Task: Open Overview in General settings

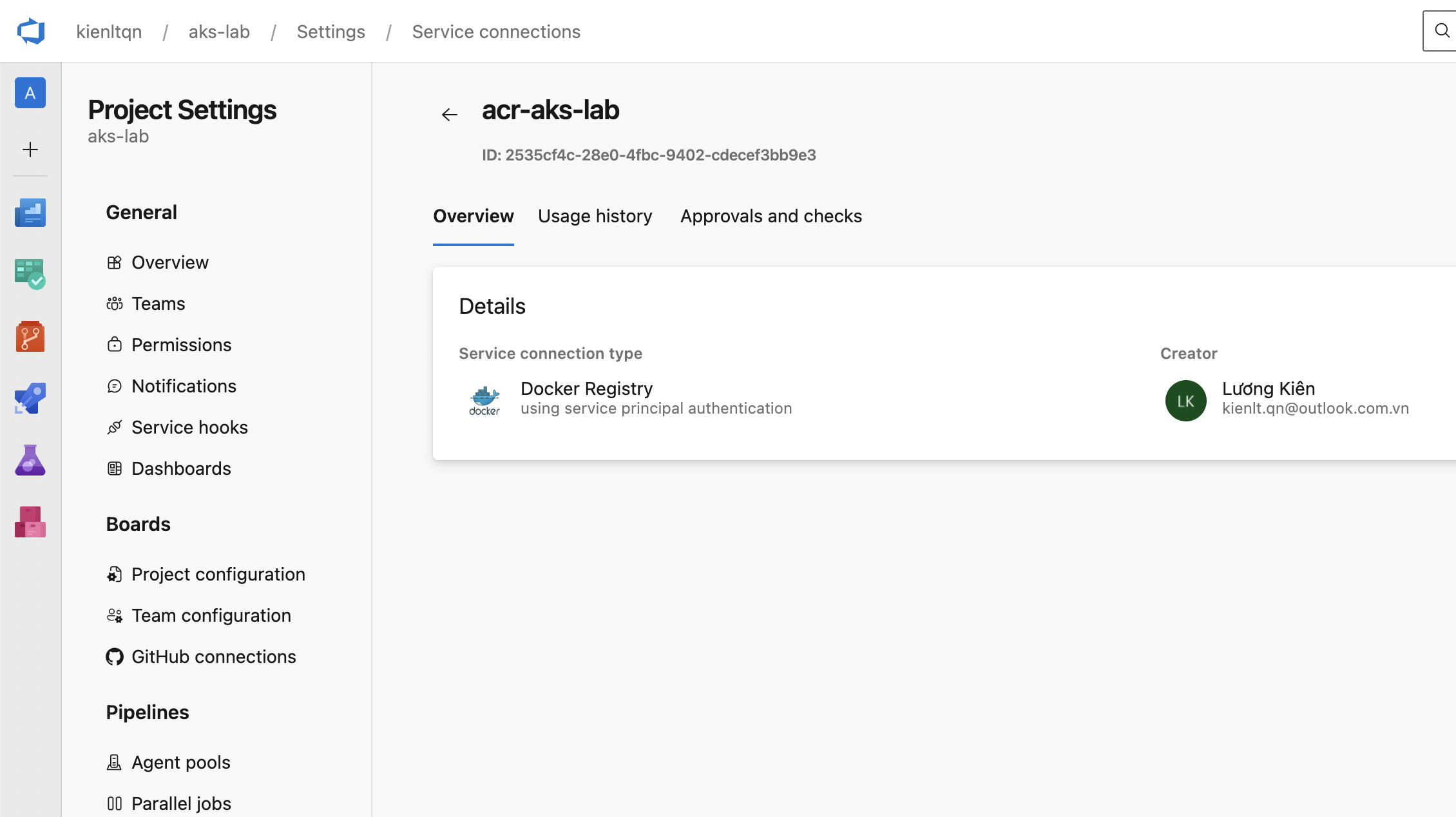Action: coord(170,262)
